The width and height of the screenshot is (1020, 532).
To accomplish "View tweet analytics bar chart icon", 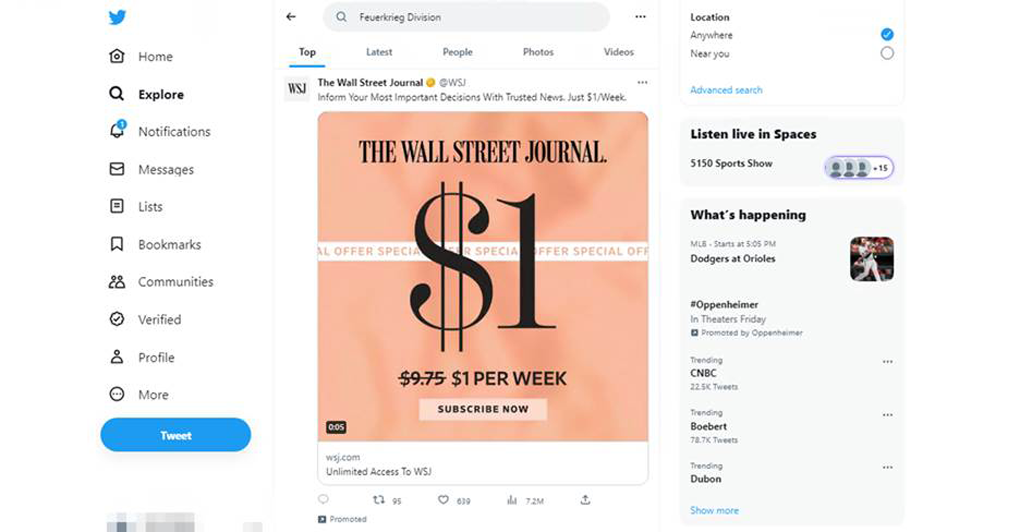I will tap(512, 500).
